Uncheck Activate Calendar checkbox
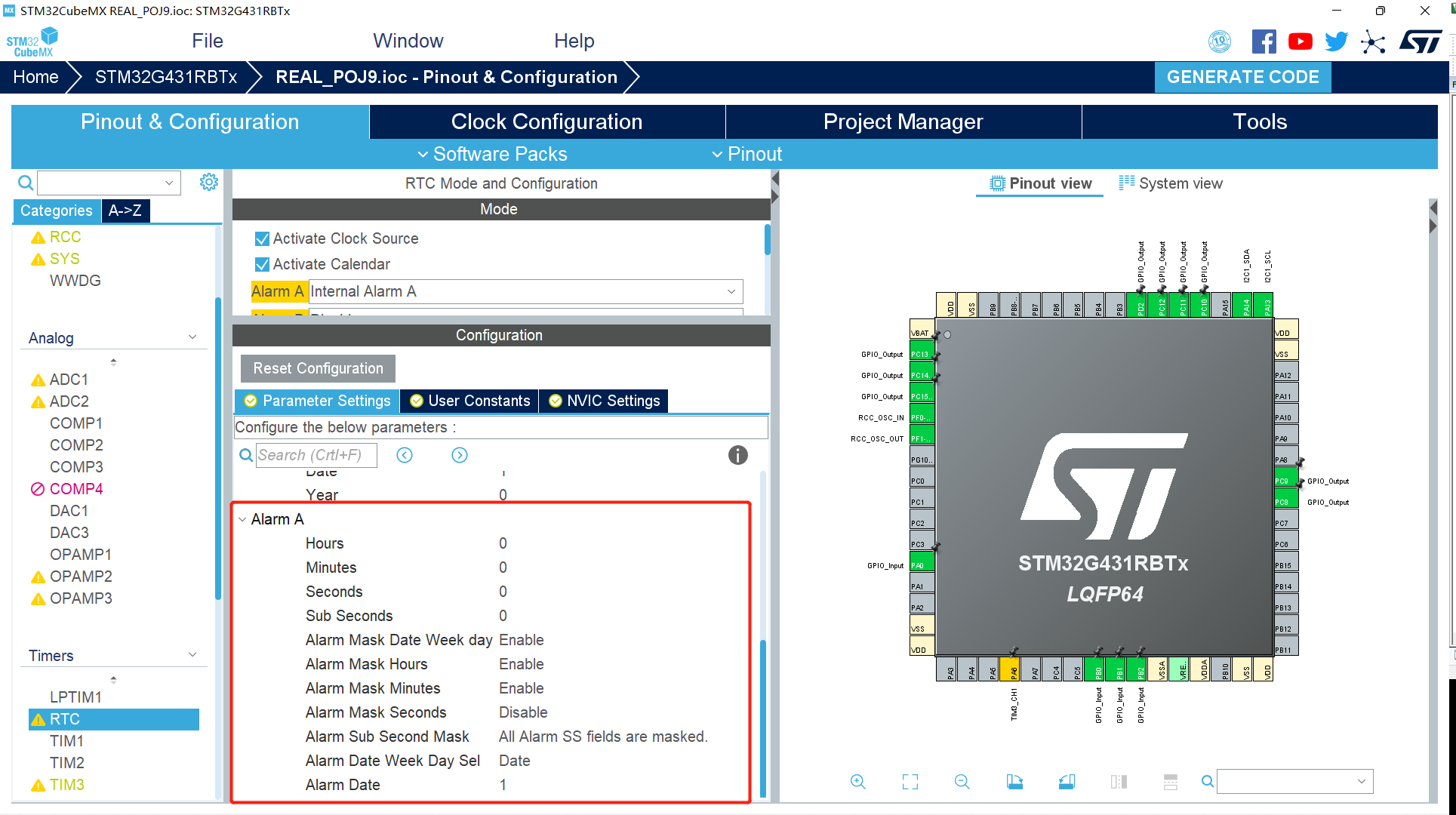Image resolution: width=1456 pixels, height=815 pixels. (263, 265)
